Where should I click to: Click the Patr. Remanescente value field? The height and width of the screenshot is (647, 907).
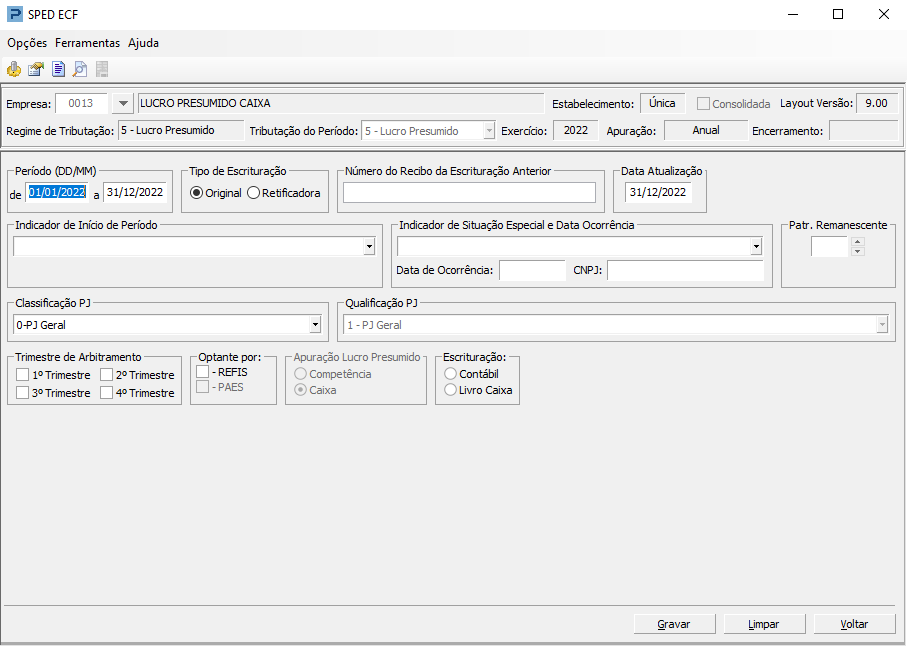830,247
